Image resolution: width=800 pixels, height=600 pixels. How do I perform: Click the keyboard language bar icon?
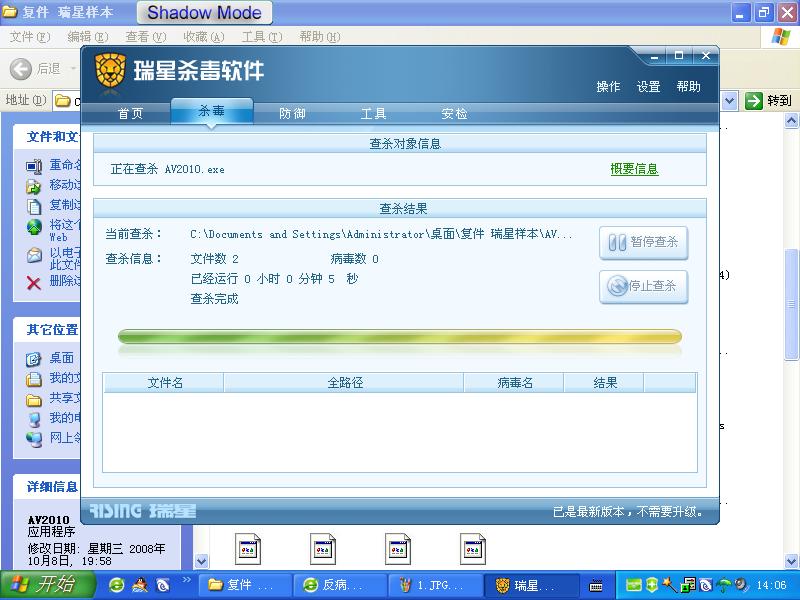595,585
